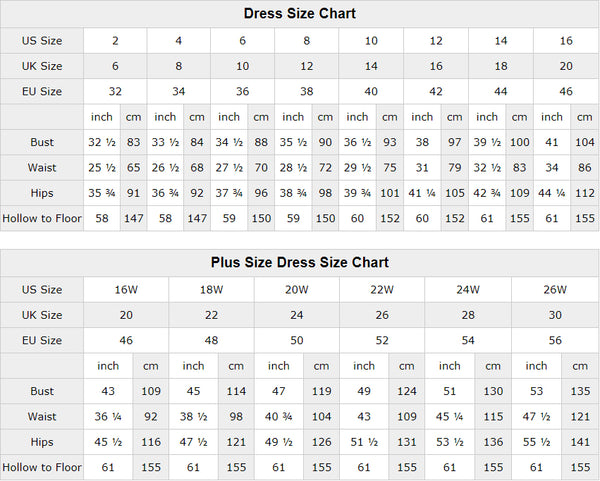Screen dimensions: 600x481
Task: Click the Bust row label in Plus Size chart
Action: click(42, 391)
